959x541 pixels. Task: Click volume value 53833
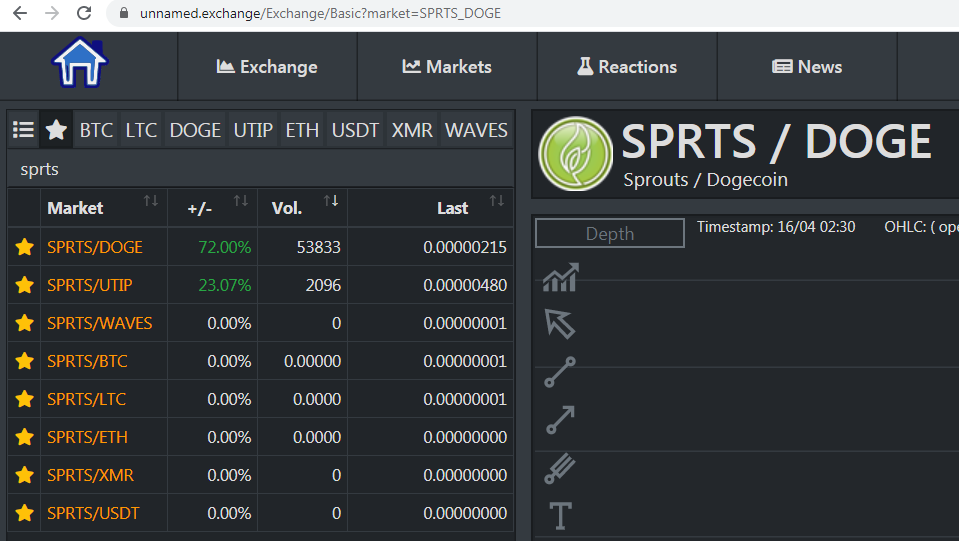pyautogui.click(x=319, y=247)
